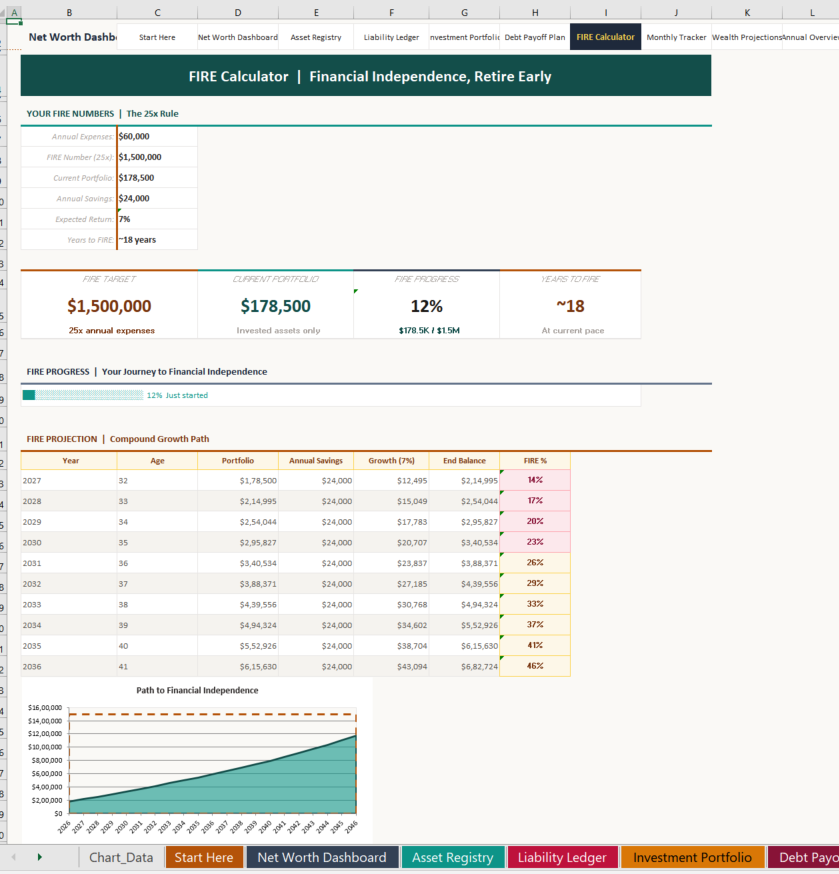839x874 pixels.
Task: Open Liability Ledger navigation link
Action: (x=391, y=37)
